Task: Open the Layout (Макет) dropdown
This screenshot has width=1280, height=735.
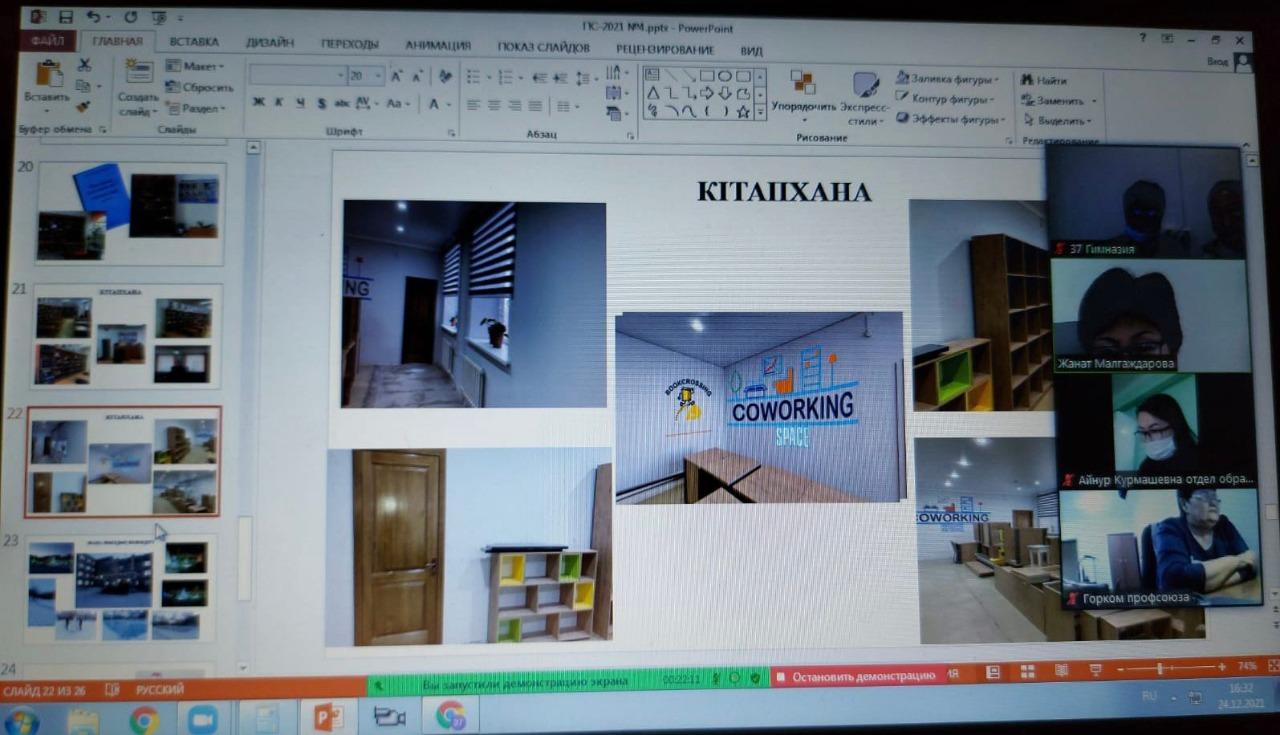Action: (196, 66)
